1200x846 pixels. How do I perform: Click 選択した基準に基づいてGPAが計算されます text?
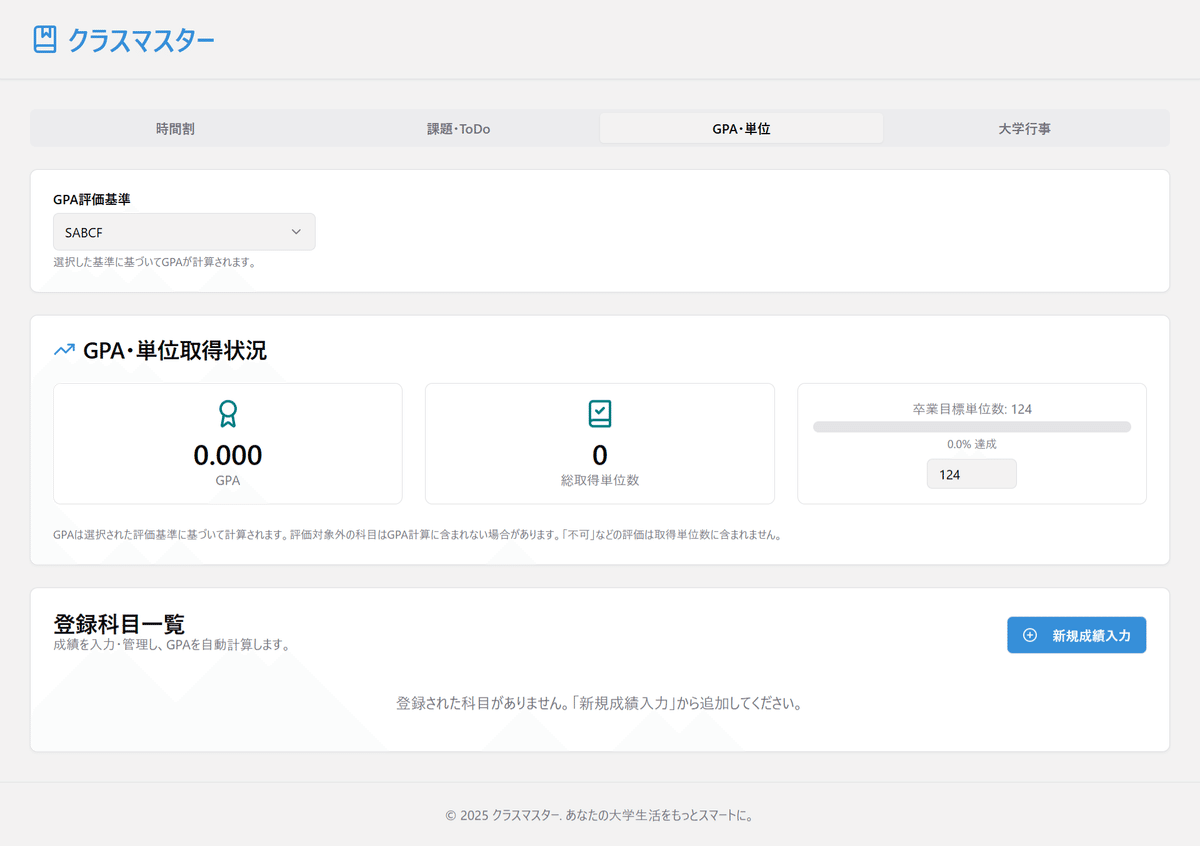tap(155, 263)
